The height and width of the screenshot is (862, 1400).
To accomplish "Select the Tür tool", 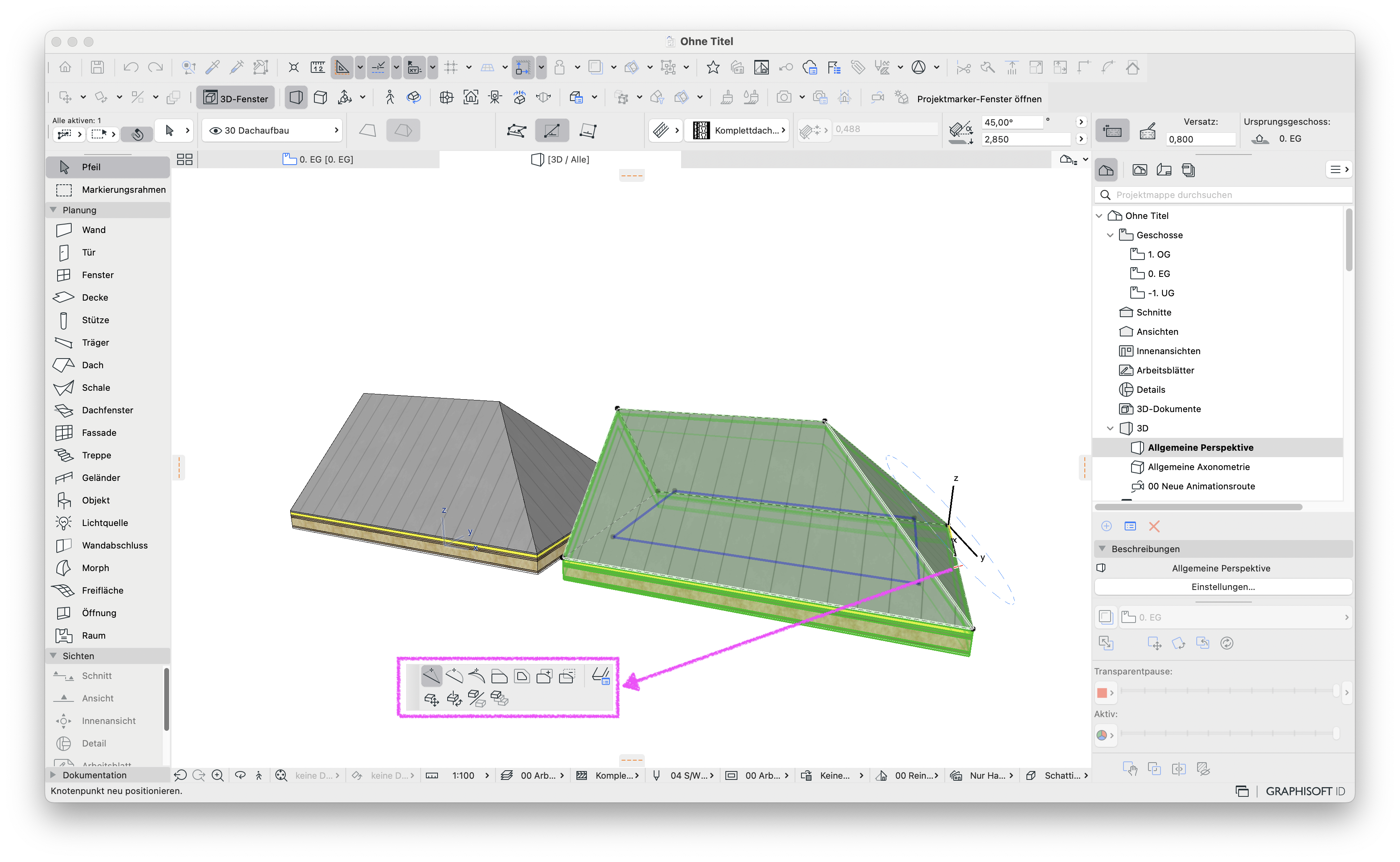I will coord(107,253).
